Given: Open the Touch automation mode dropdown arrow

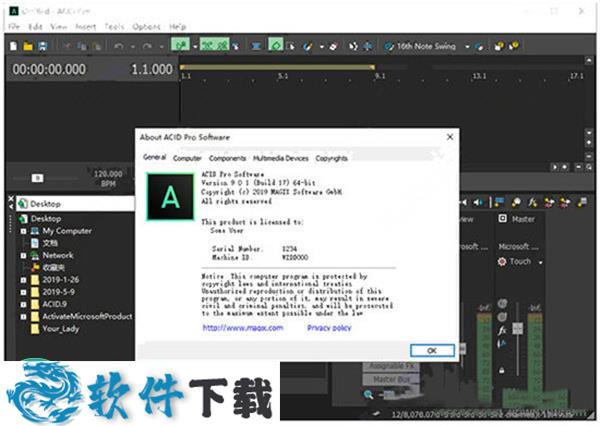Looking at the screenshot, I should (x=541, y=263).
